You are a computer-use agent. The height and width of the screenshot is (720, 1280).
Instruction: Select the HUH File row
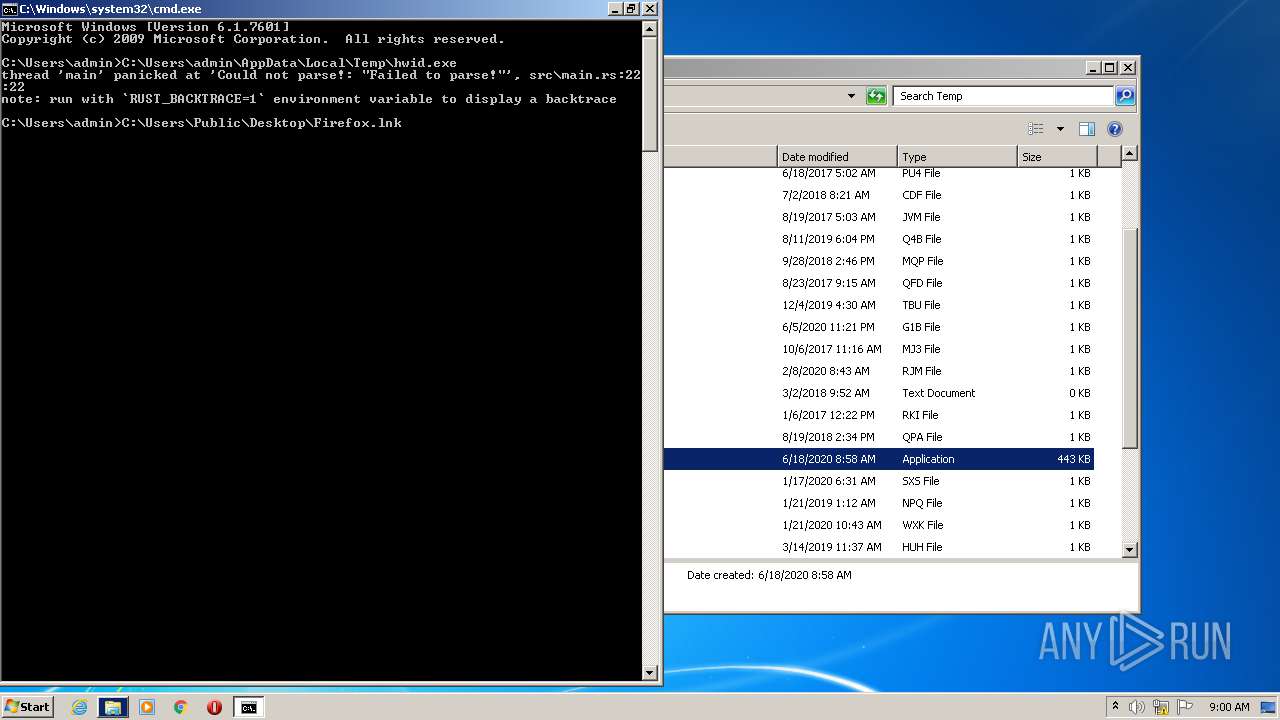tap(879, 547)
